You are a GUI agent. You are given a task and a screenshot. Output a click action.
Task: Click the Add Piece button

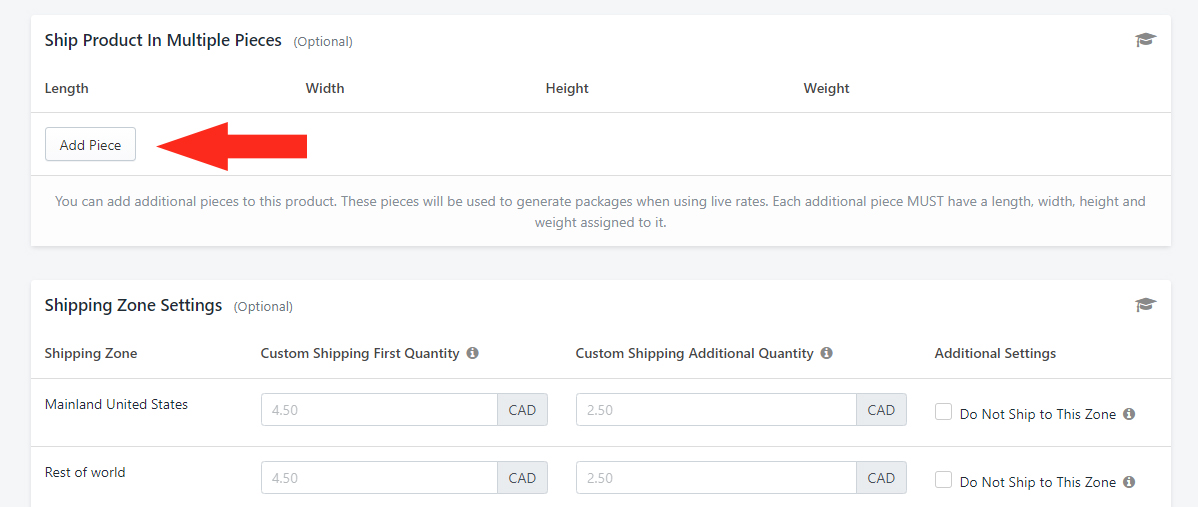tap(90, 144)
